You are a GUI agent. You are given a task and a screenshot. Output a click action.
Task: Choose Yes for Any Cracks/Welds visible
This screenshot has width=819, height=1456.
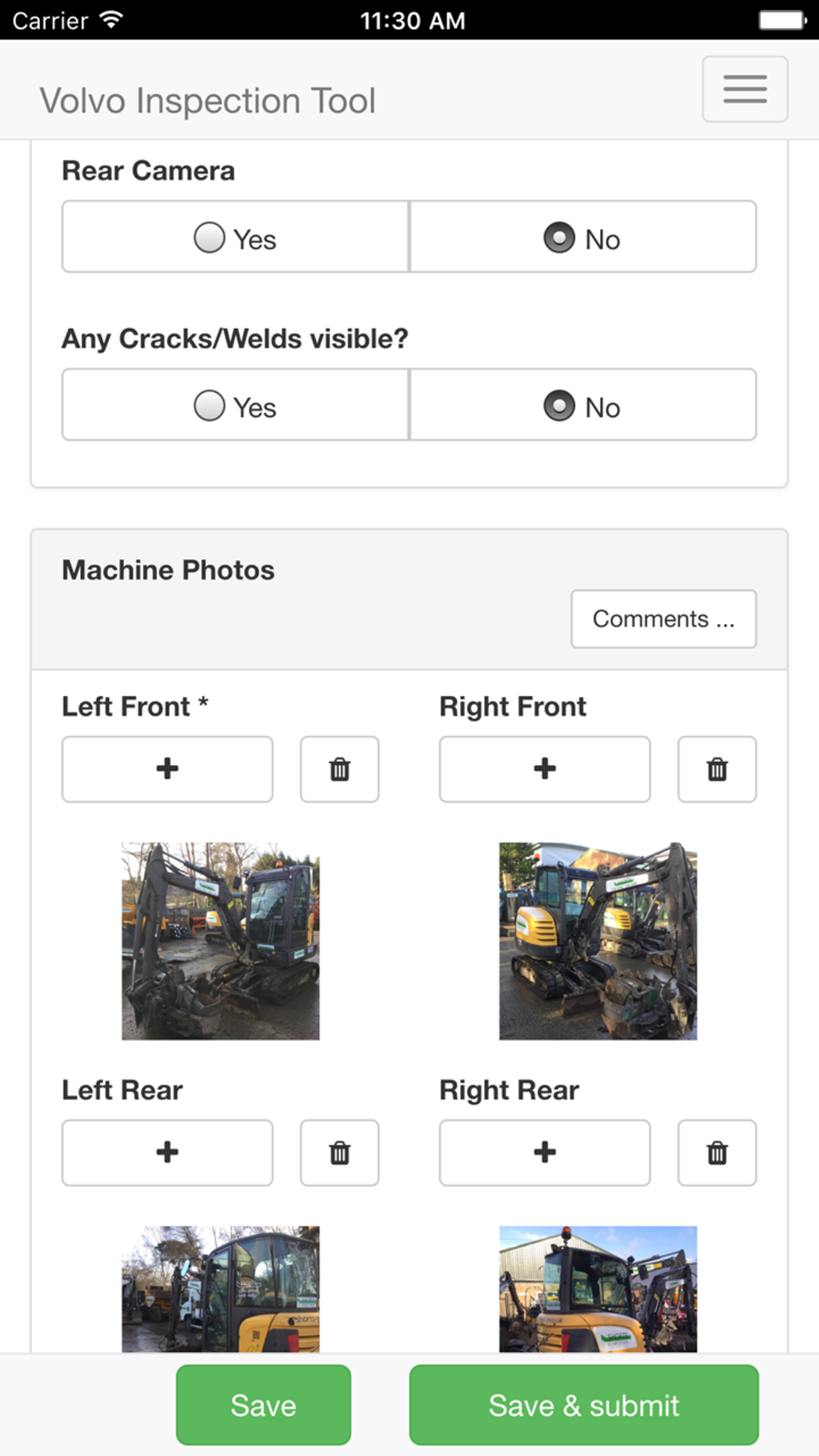coord(236,405)
